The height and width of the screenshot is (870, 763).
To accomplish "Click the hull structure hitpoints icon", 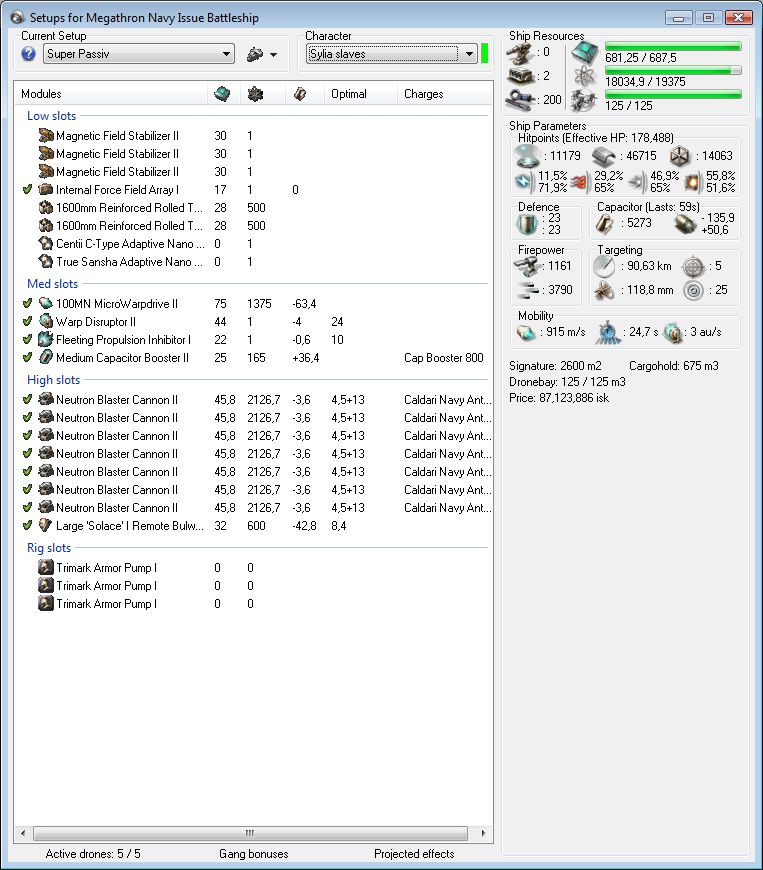I will (680, 156).
